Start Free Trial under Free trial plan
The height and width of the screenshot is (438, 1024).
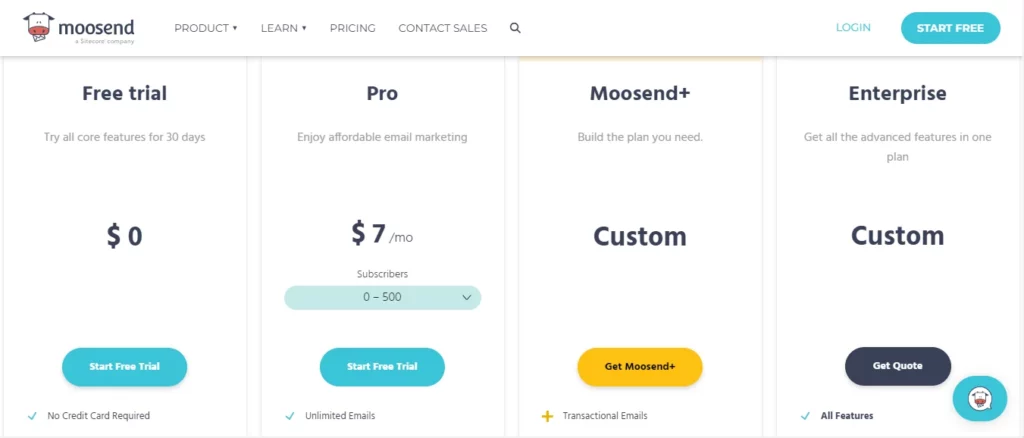click(124, 367)
